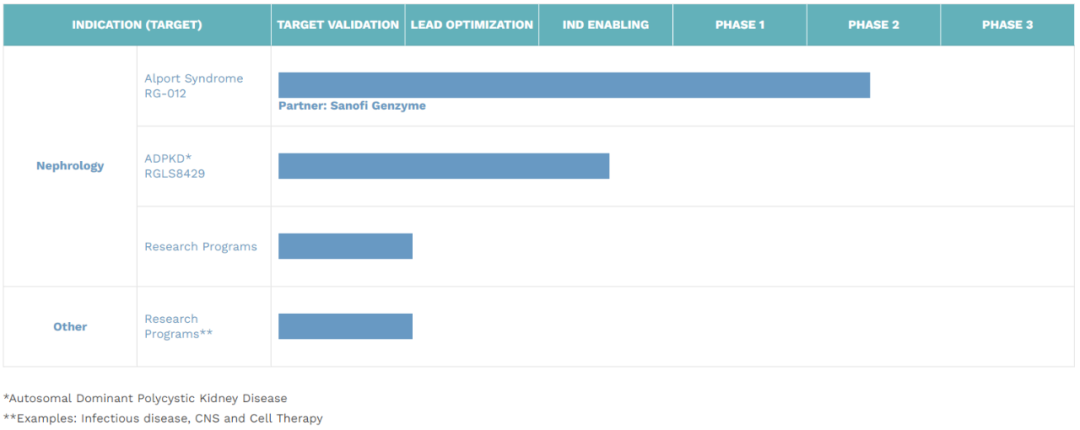Click the Phase 2 column header
This screenshot has width=1080, height=430.
point(873,25)
